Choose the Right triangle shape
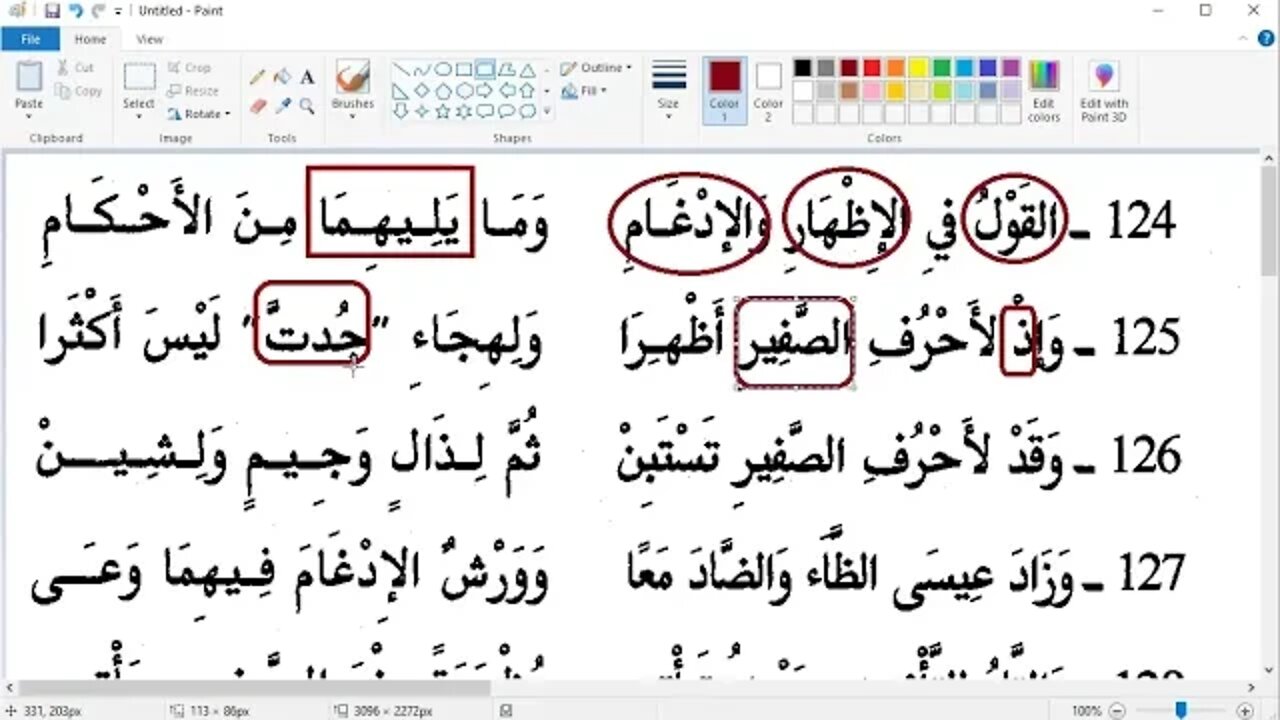The width and height of the screenshot is (1280, 720). (401, 90)
